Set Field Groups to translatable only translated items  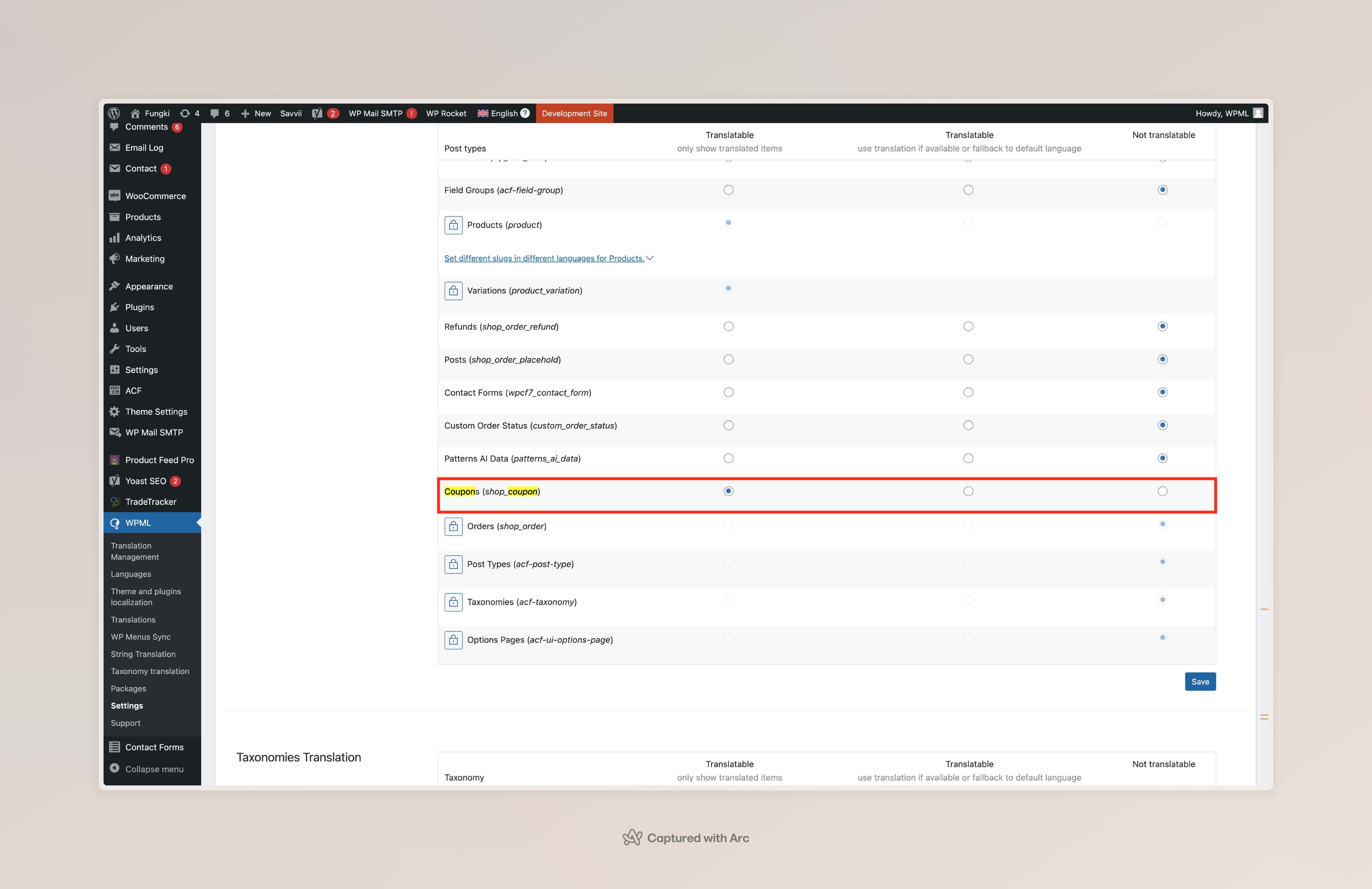pyautogui.click(x=729, y=190)
